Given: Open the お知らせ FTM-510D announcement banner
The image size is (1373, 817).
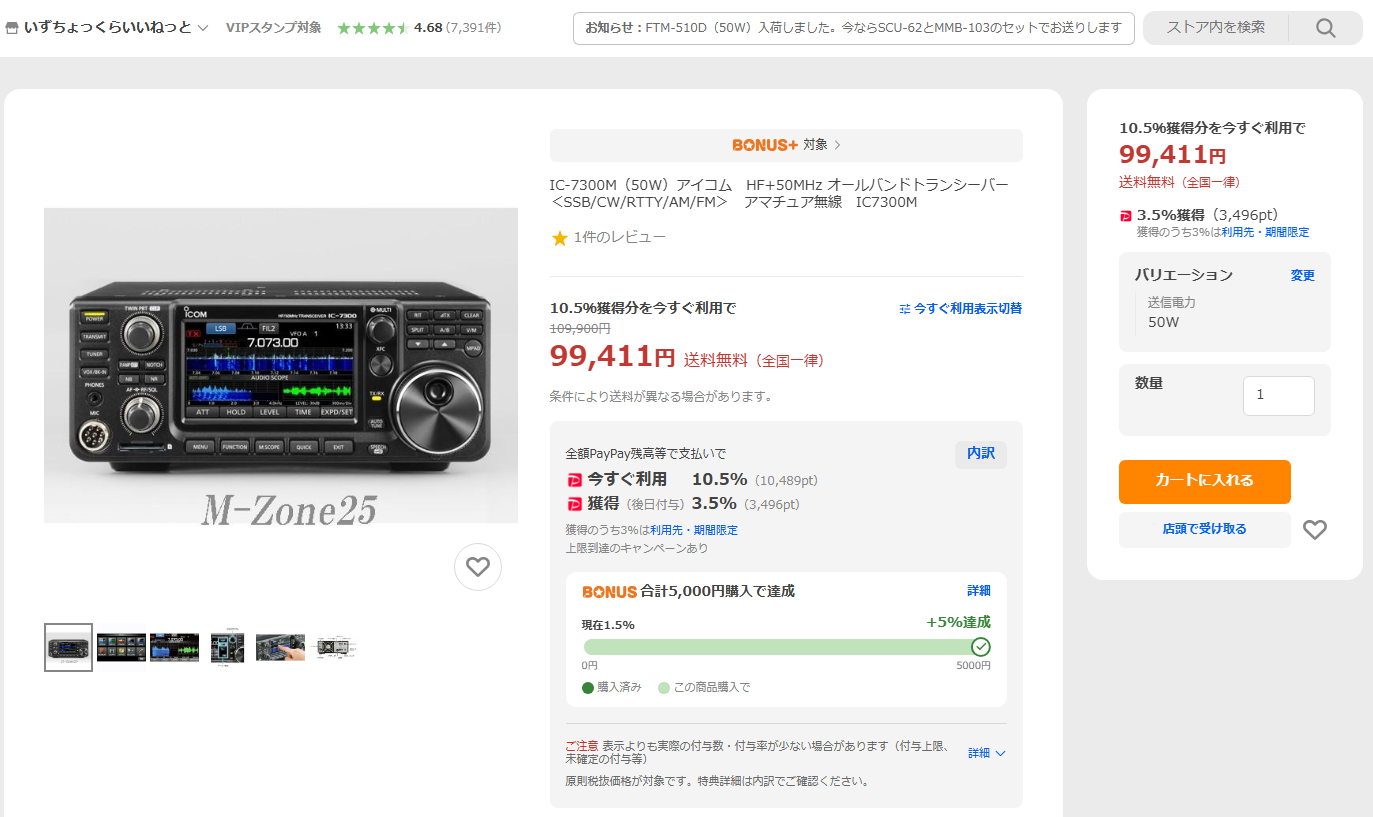Looking at the screenshot, I should click(854, 28).
